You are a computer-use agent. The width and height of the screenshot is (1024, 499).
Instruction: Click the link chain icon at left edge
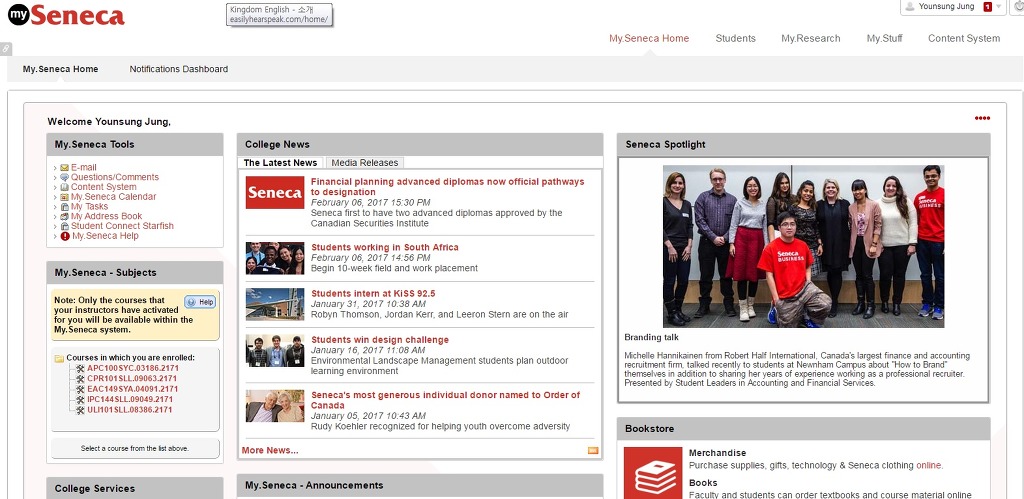(x=5, y=48)
